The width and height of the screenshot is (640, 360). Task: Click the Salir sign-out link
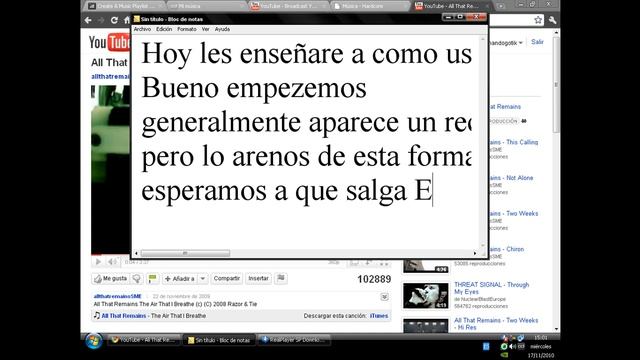click(537, 42)
